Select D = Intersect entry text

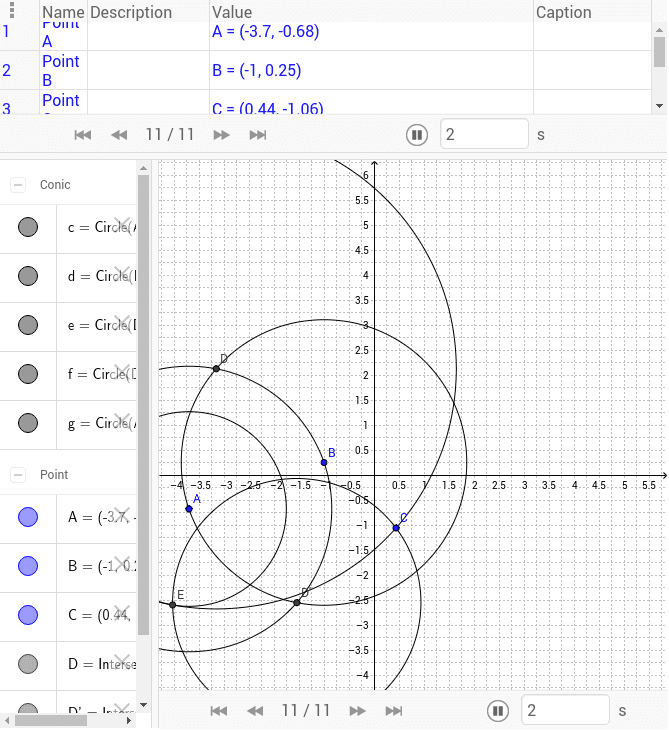[x=102, y=664]
